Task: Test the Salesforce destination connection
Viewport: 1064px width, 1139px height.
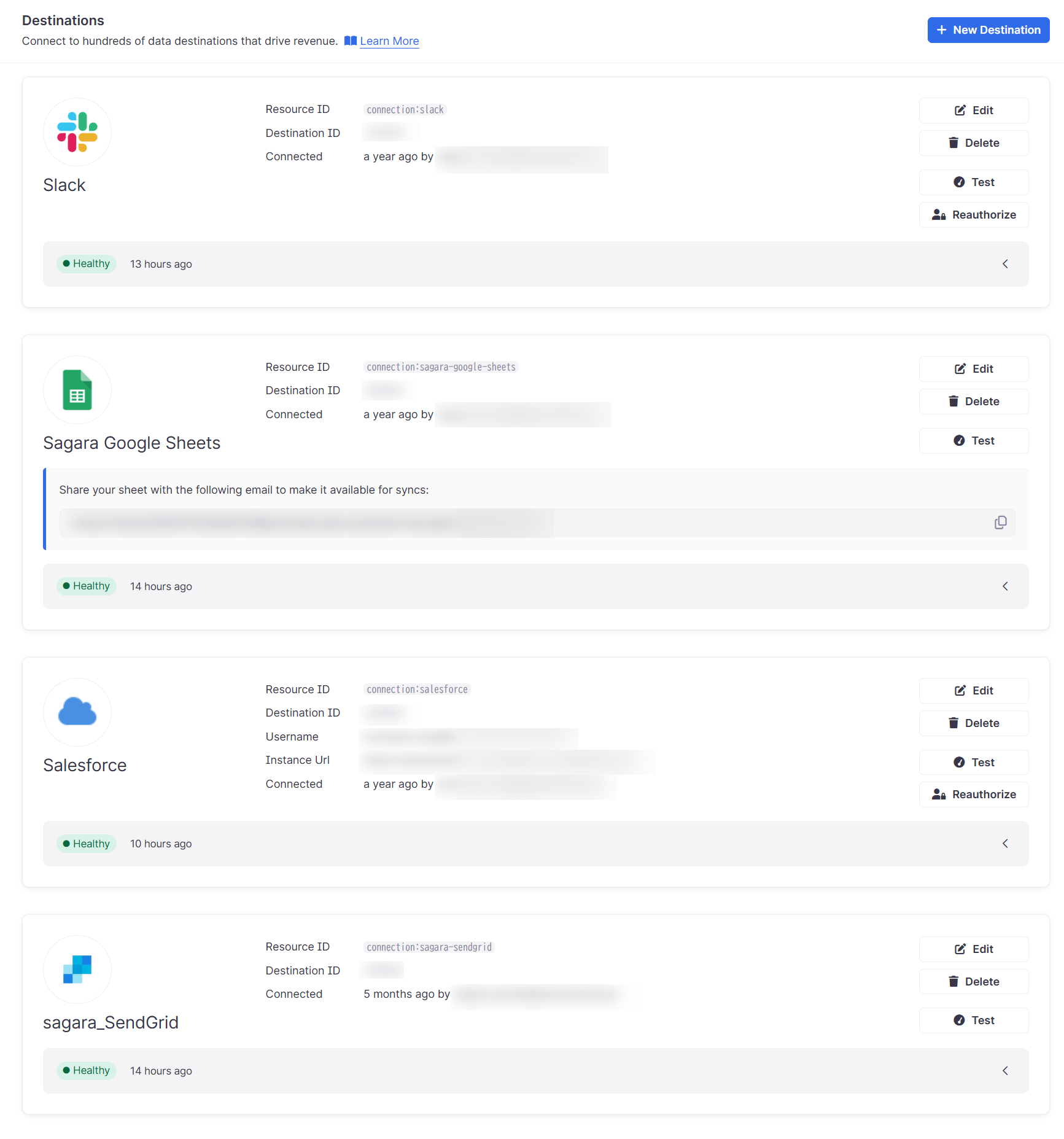Action: [x=973, y=763]
